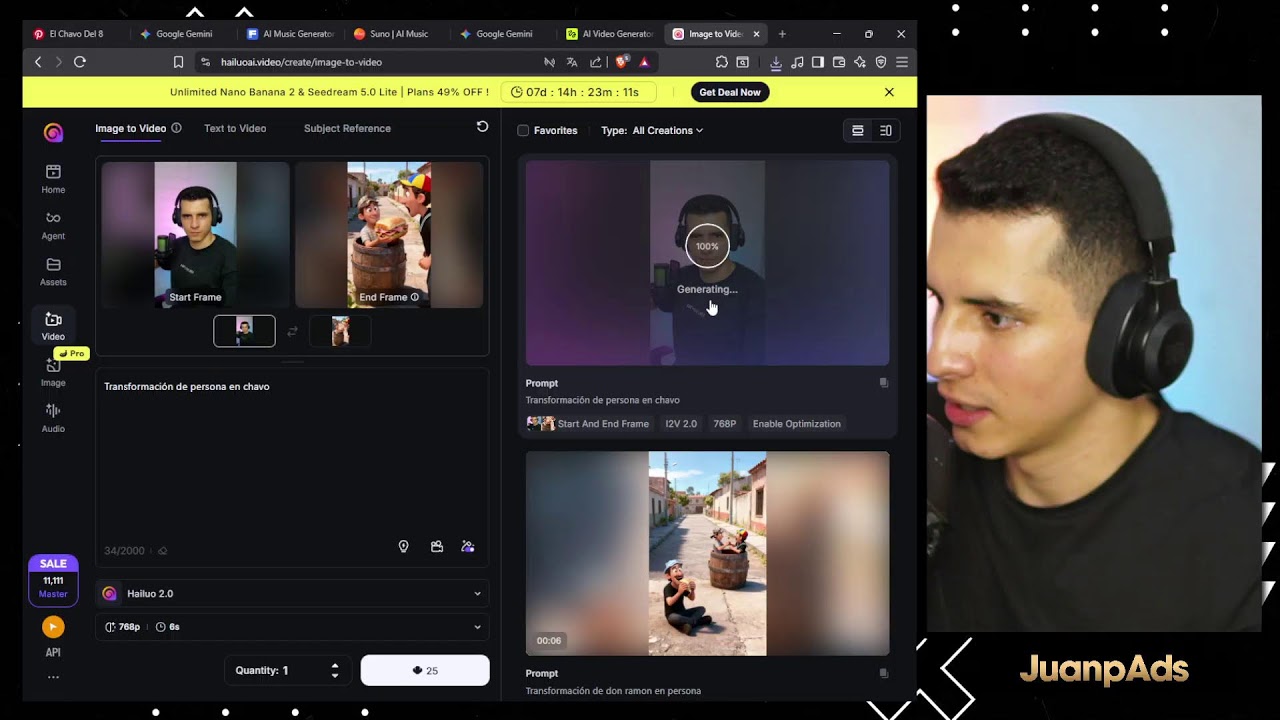Viewport: 1280px width, 720px height.
Task: Click the translate page icon in address bar
Action: point(572,62)
